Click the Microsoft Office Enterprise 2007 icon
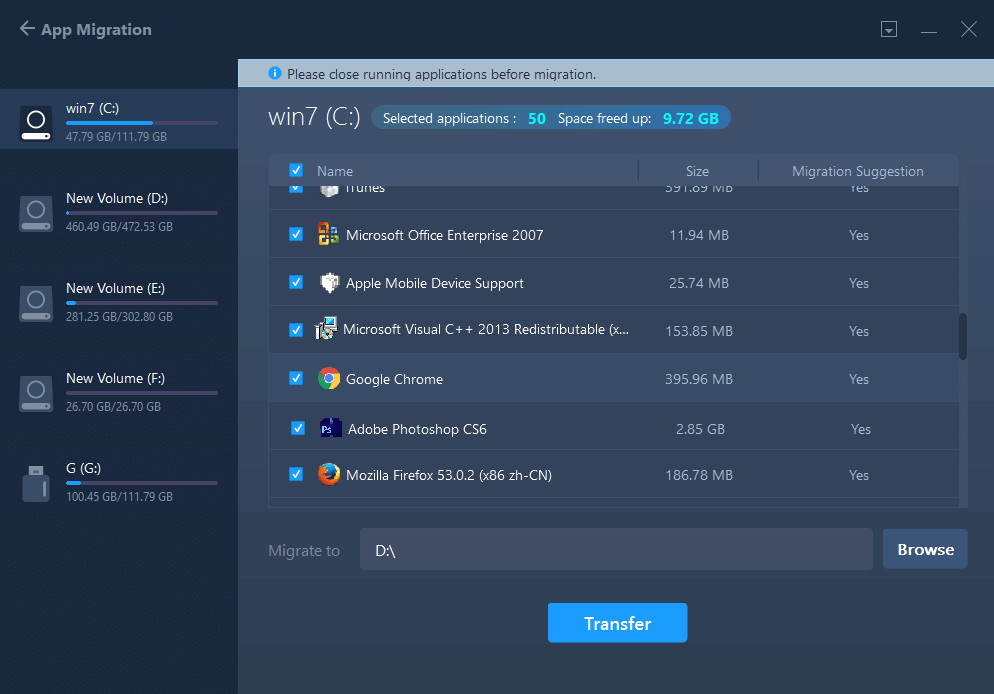This screenshot has height=694, width=994. pyautogui.click(x=328, y=235)
